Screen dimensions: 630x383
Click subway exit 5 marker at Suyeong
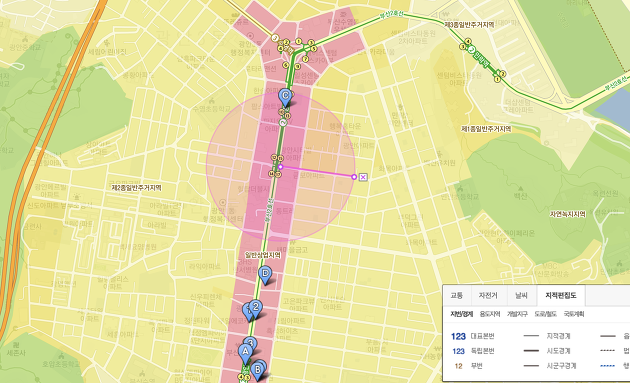pyautogui.click(x=314, y=49)
